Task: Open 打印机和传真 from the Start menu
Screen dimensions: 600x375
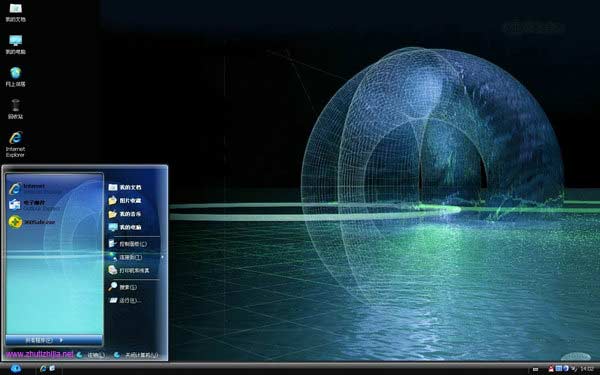Action: (x=129, y=270)
